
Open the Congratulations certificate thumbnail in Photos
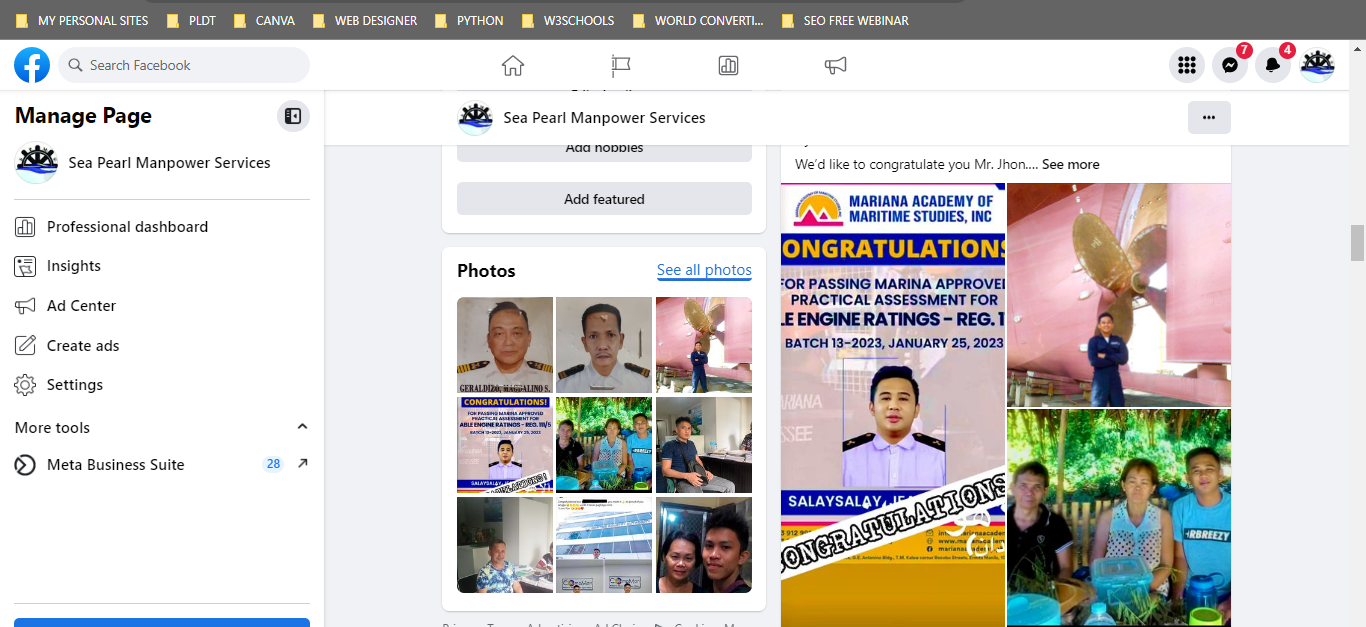[x=505, y=445]
